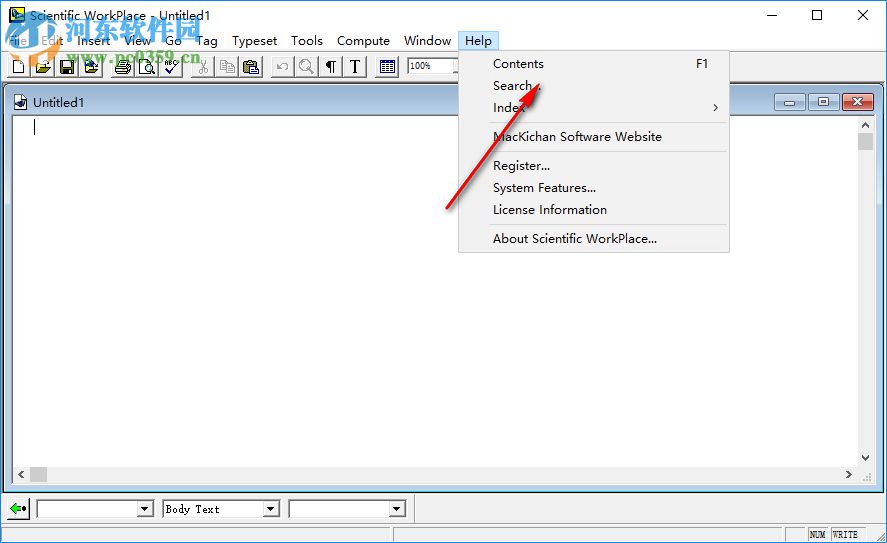
Task: Click the horizontal scrollbar thumb
Action: point(38,474)
